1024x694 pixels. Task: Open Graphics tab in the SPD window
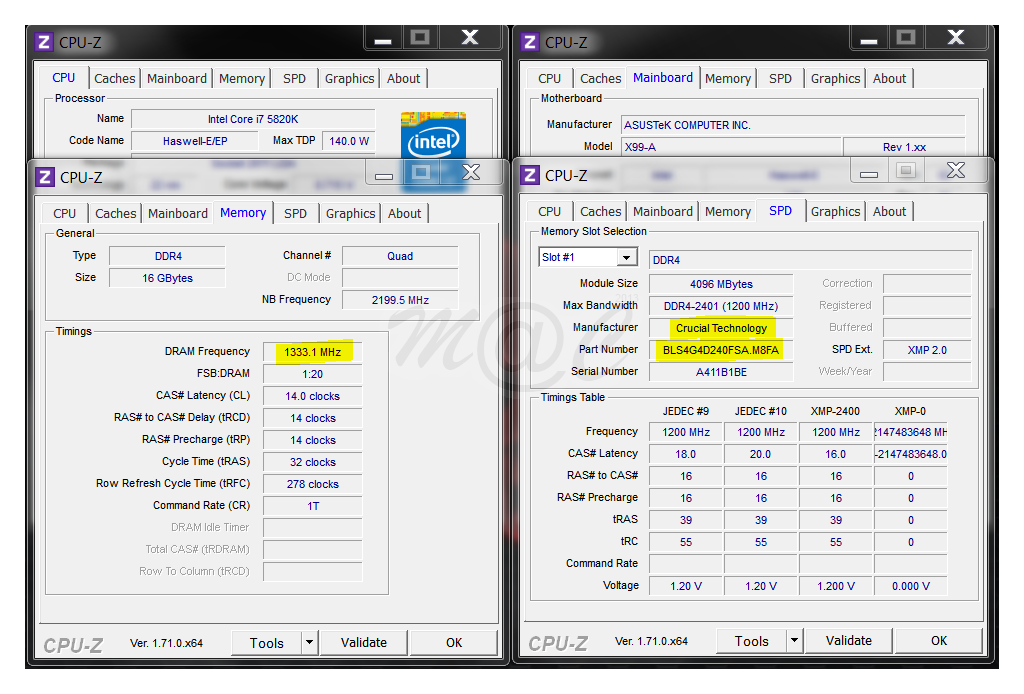(x=835, y=212)
